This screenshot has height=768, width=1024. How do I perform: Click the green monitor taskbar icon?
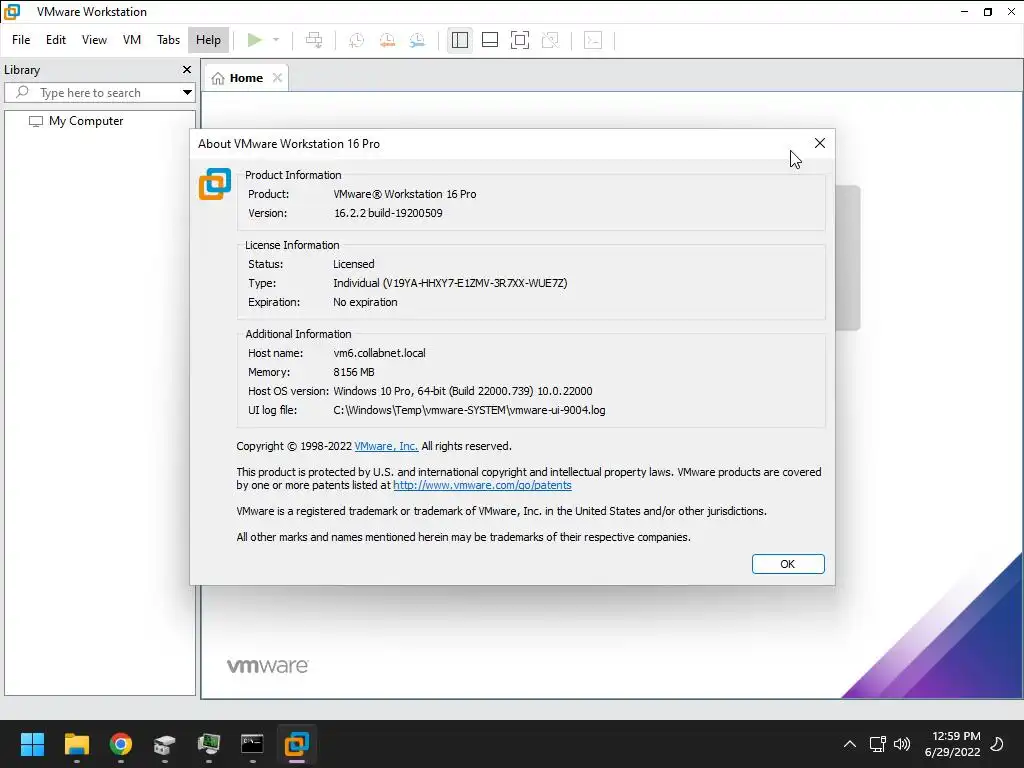[x=208, y=744]
